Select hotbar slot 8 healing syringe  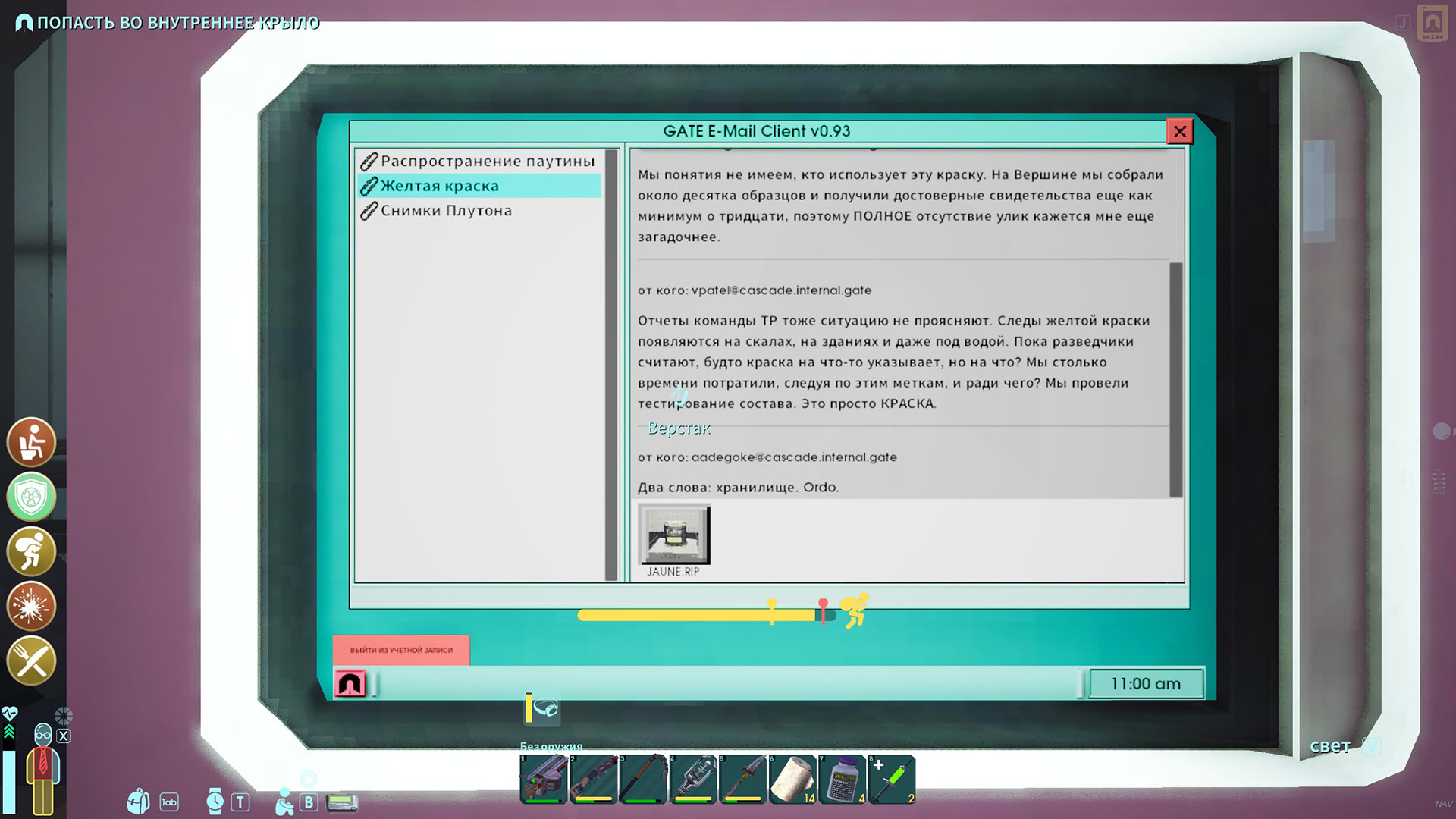point(892,779)
